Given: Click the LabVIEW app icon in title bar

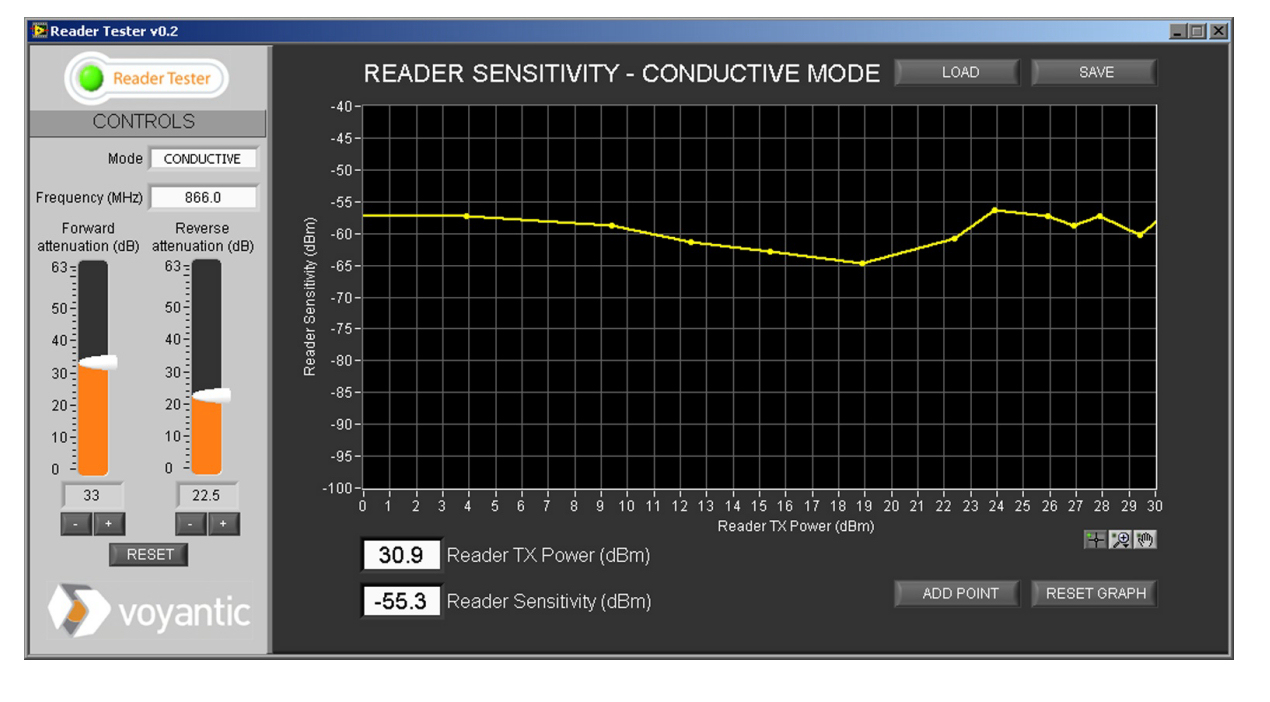Looking at the screenshot, I should 40,31.
